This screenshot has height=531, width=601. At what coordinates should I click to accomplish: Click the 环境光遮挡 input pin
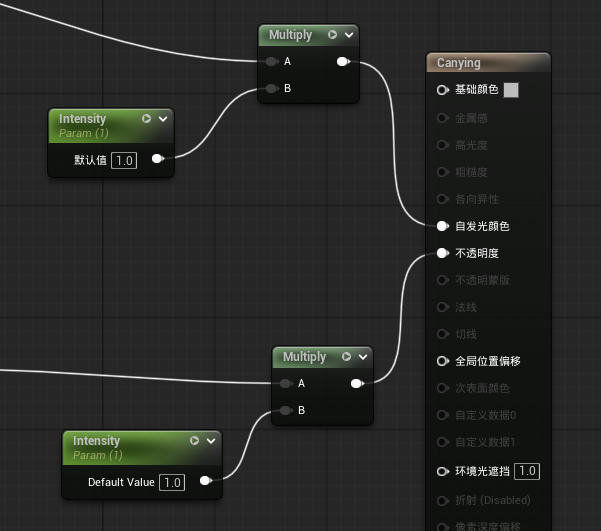[443, 471]
